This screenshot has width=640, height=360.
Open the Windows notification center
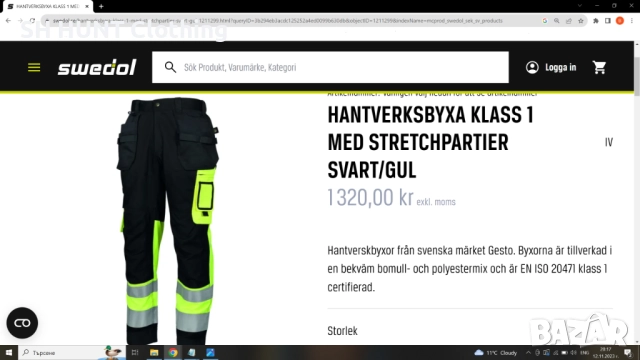628,353
